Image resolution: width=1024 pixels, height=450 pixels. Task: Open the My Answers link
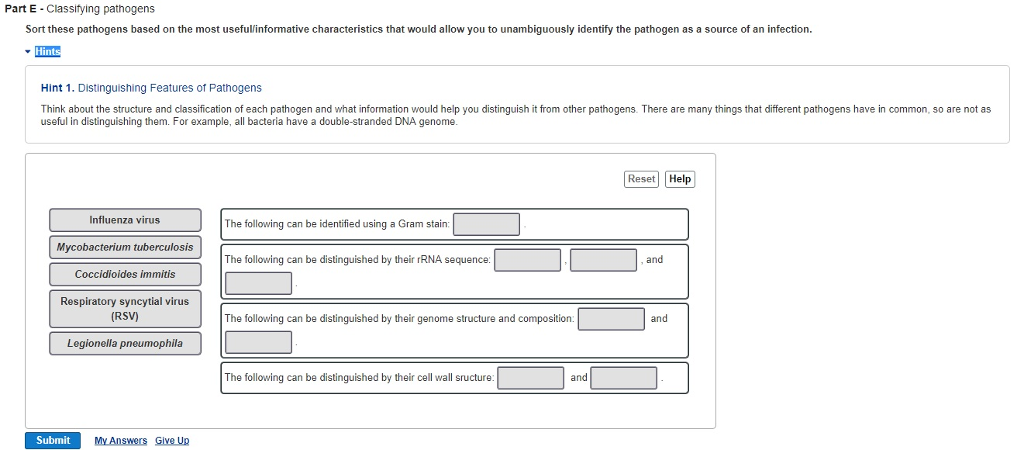[x=120, y=441]
